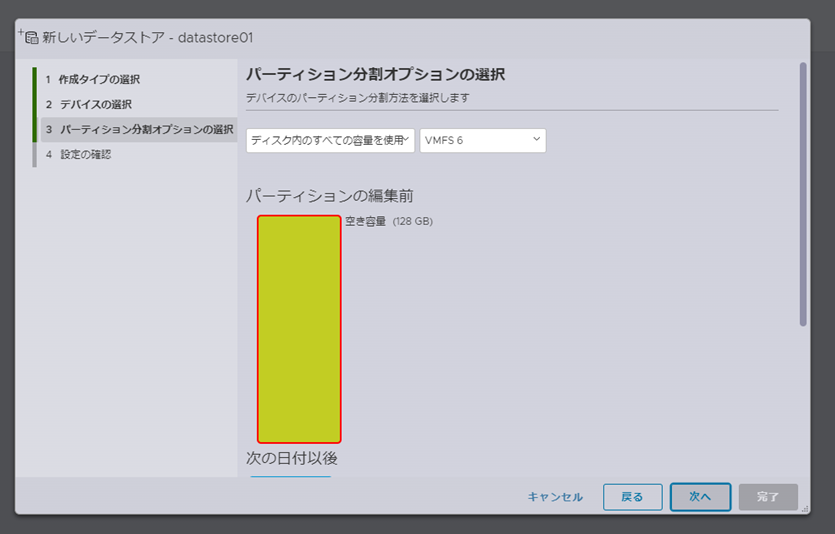
Task: Click the 戻る button
Action: (x=633, y=497)
